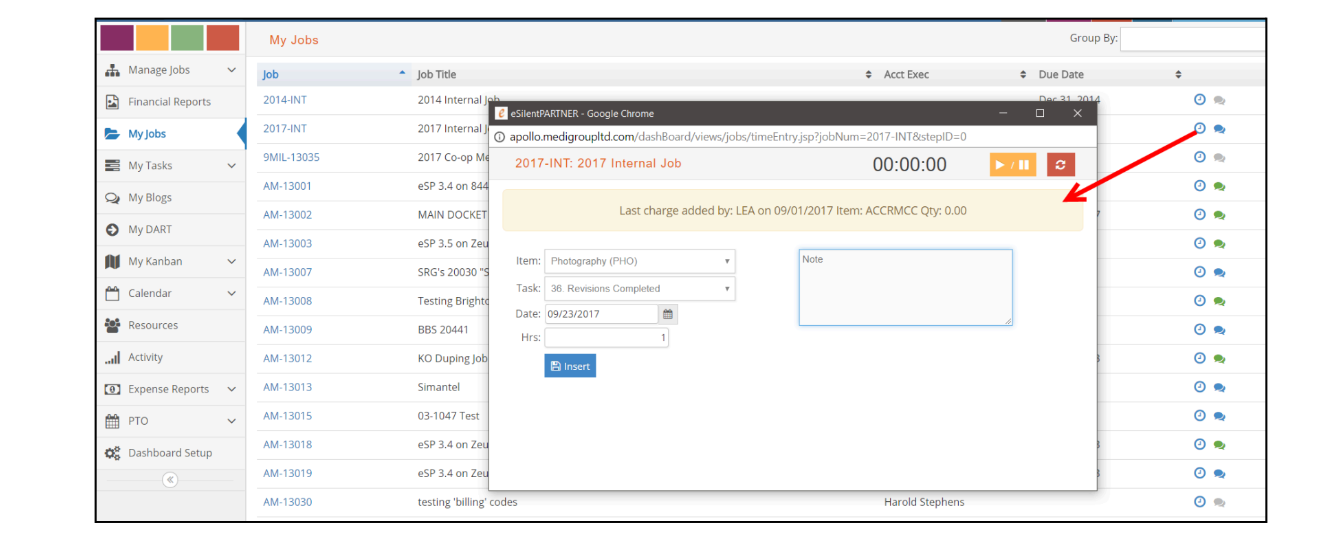Click the Note text area
Viewport: 1322px width, 533px height.
click(905, 288)
